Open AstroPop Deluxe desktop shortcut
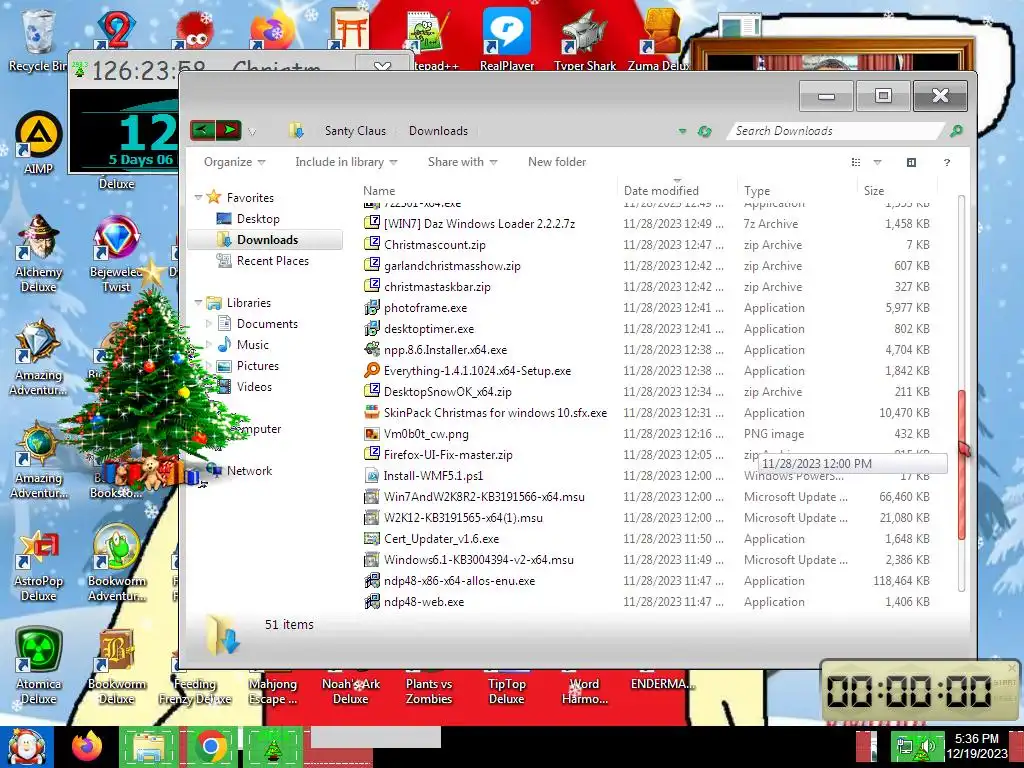 (39, 565)
